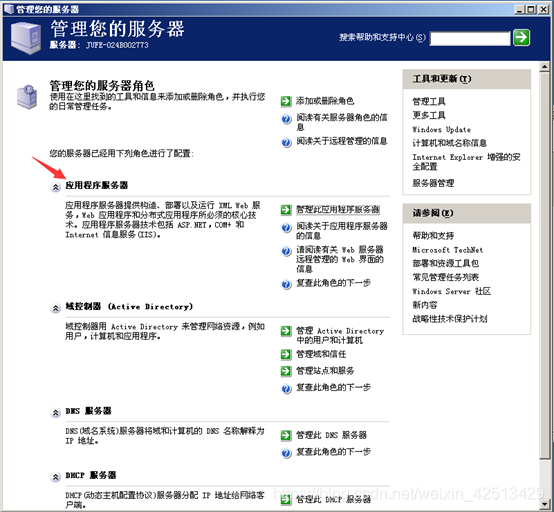Open Windows Update link
Image resolution: width=554 pixels, height=512 pixels.
click(x=441, y=129)
